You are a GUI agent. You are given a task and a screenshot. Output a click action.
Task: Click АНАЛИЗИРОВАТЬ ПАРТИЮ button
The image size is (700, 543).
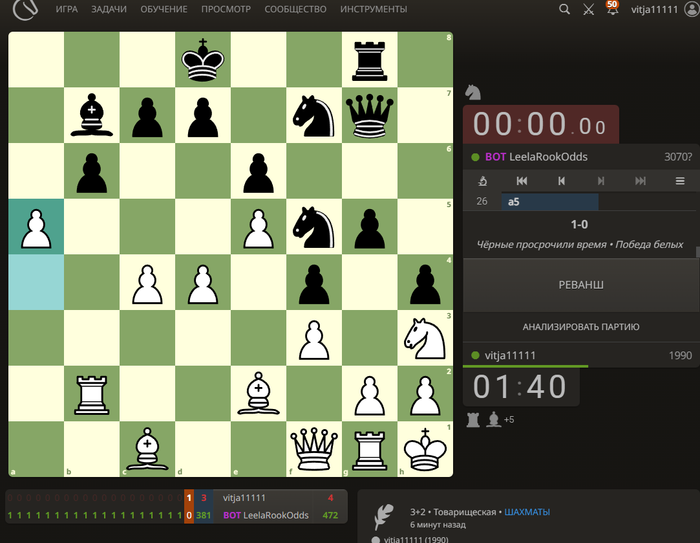(581, 327)
